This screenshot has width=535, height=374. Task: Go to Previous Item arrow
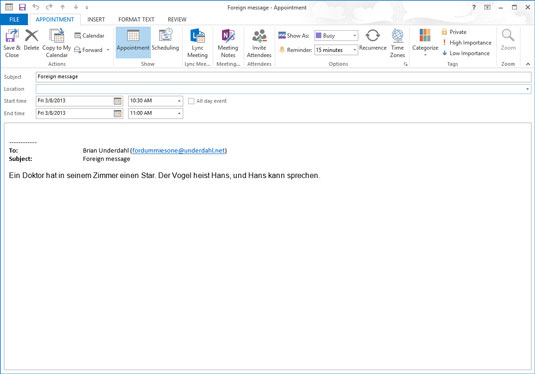[62, 7]
